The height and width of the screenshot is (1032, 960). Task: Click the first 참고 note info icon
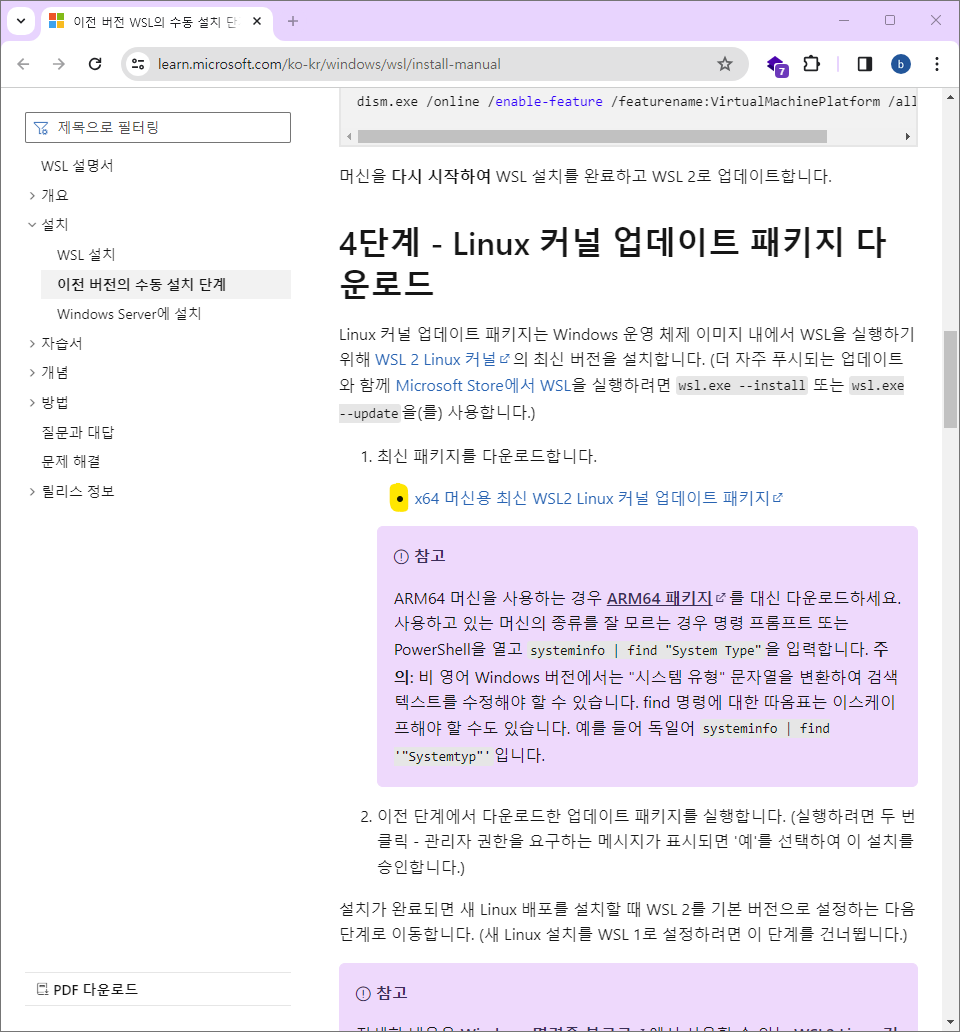point(401,557)
